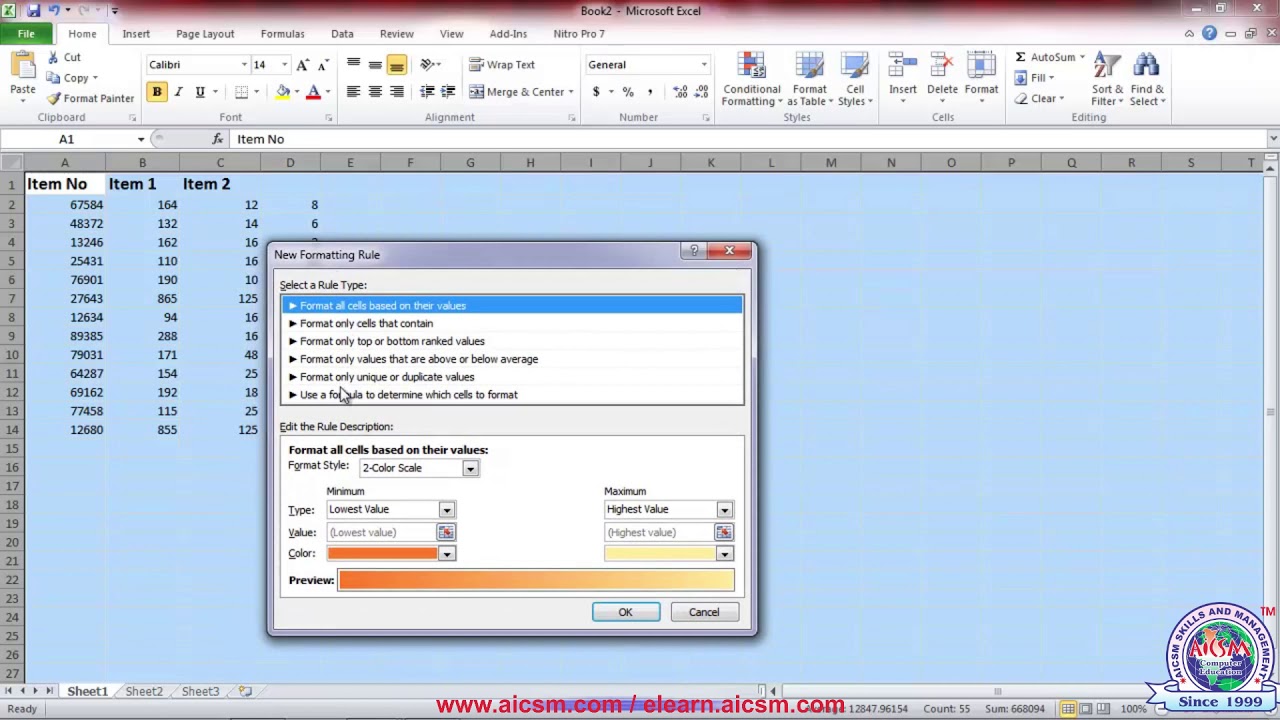
Task: Click the formula bar showing Item No
Action: pos(750,139)
